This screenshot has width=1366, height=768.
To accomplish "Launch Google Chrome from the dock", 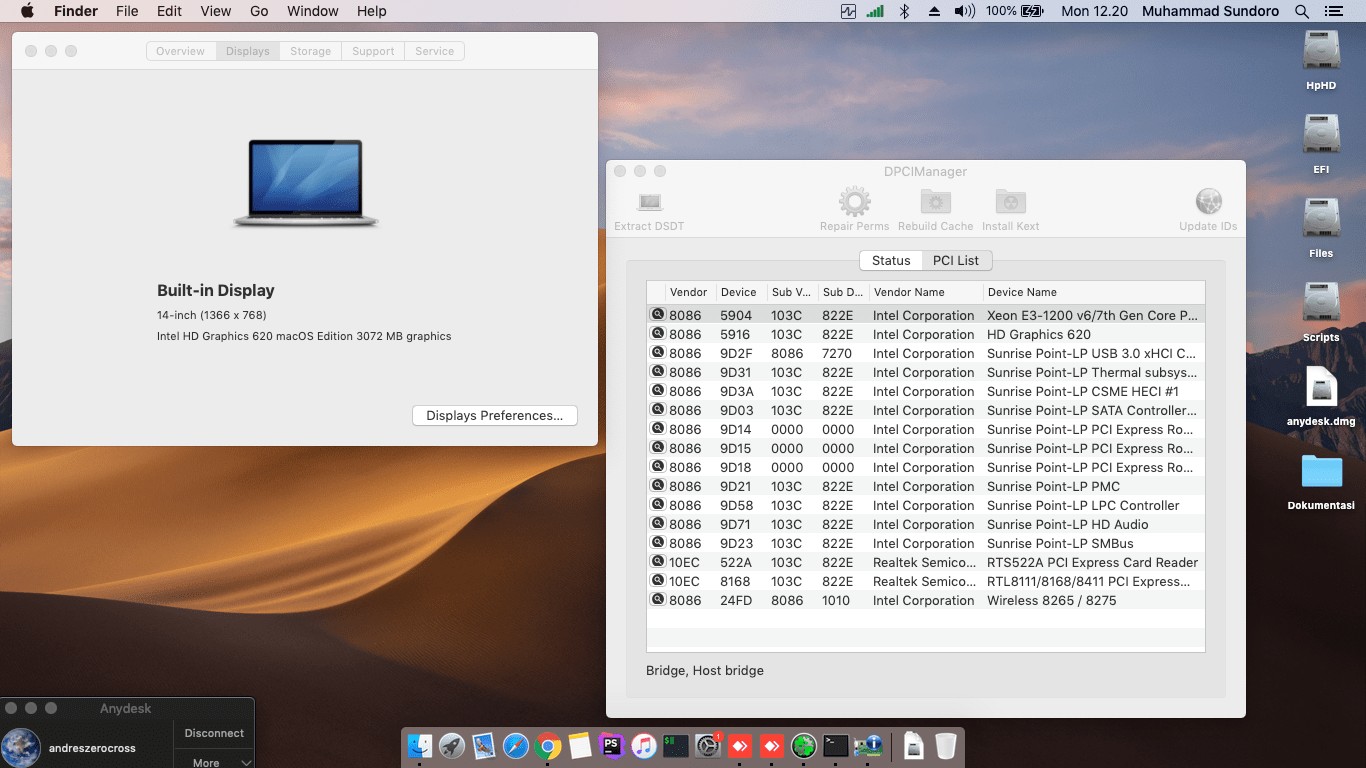I will 547,745.
